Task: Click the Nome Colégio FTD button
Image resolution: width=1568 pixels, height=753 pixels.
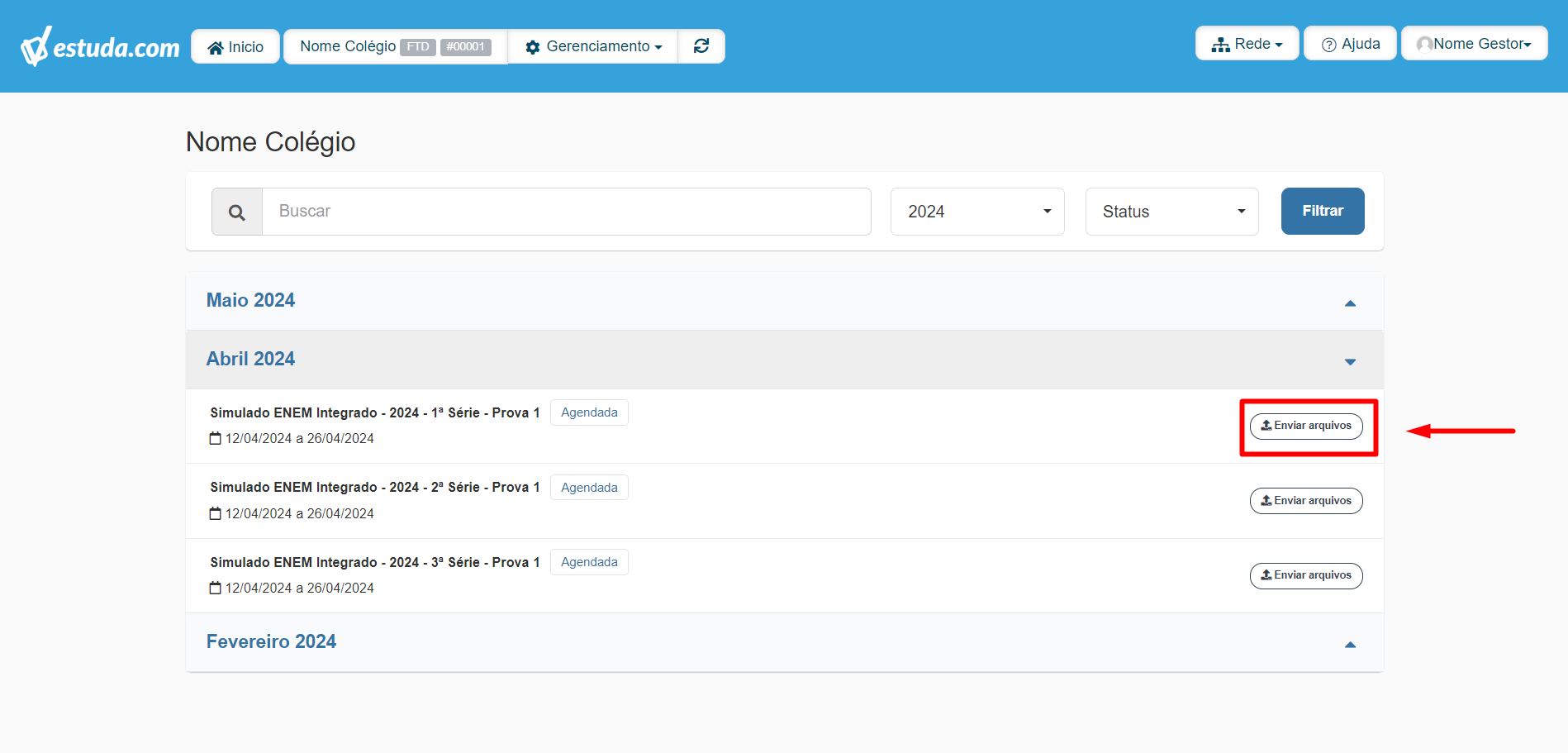Action: tap(396, 46)
